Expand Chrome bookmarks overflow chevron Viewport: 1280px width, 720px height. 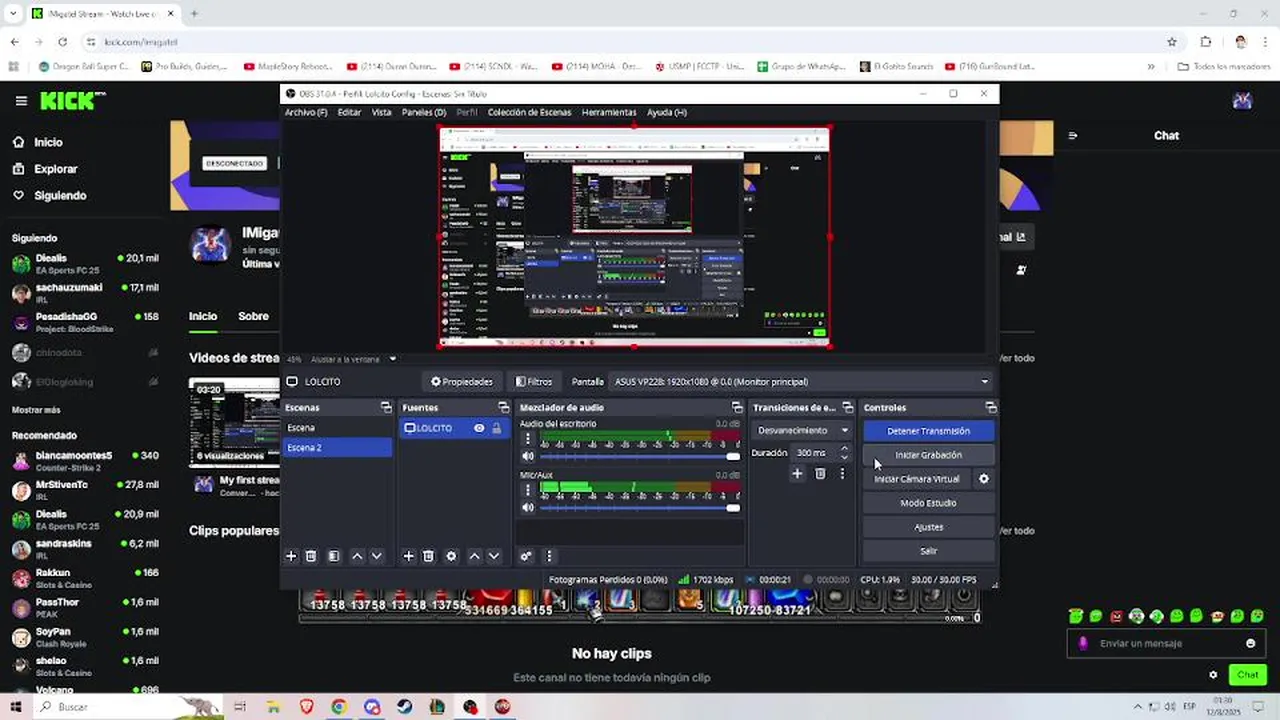coord(1151,67)
